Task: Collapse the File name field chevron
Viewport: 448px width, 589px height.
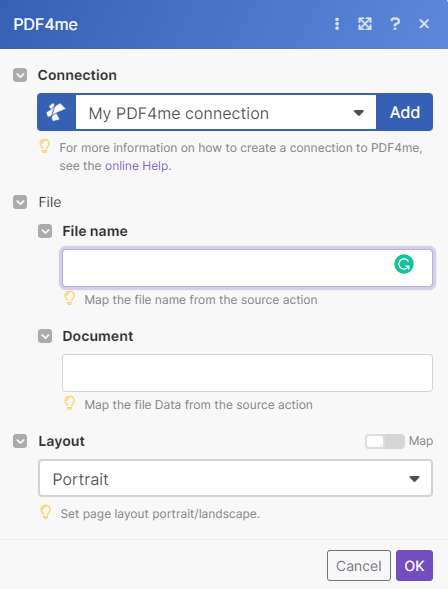Action: tap(45, 231)
